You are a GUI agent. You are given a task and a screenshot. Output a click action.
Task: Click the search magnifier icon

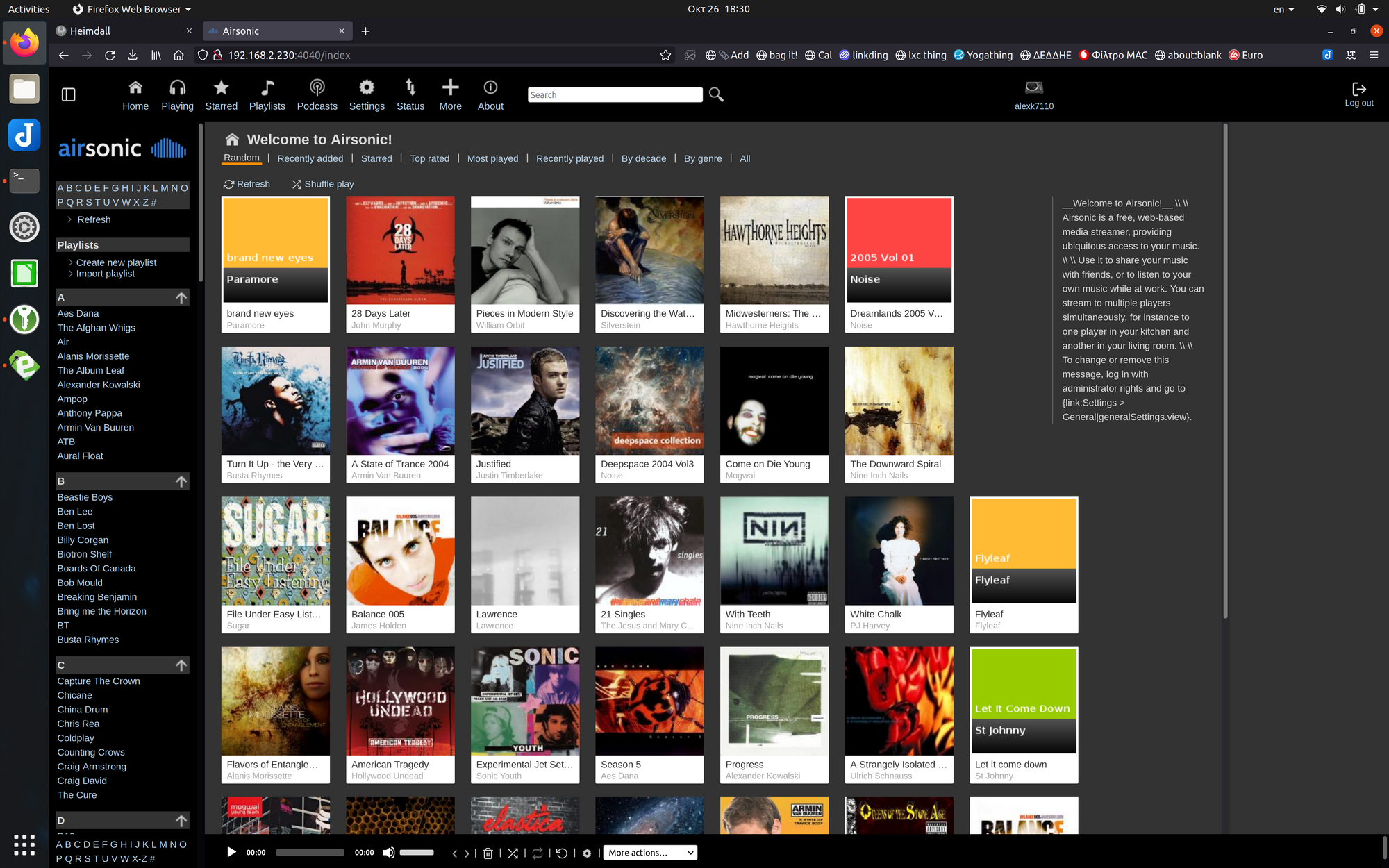point(716,94)
